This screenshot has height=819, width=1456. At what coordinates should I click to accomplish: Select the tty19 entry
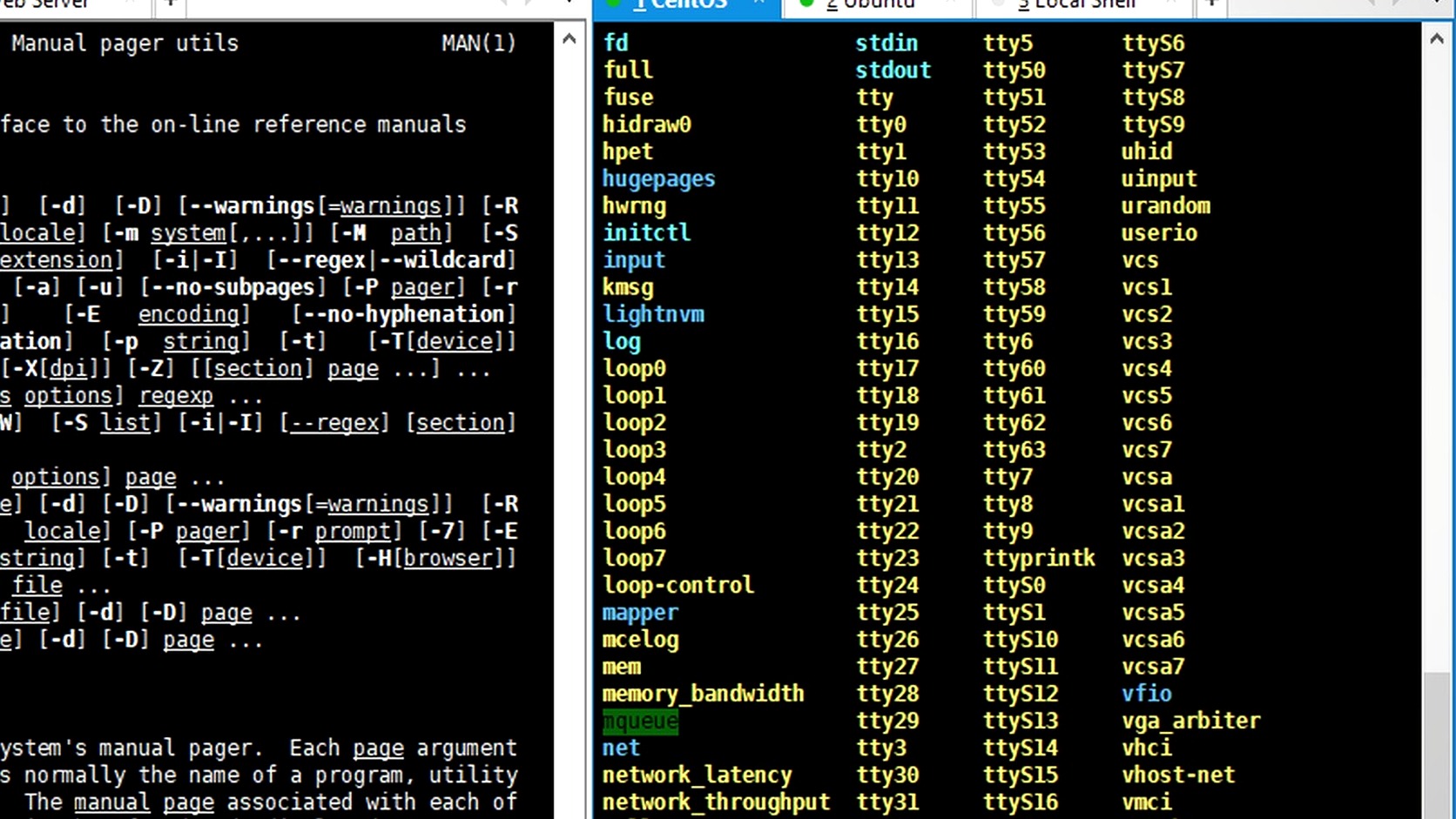(x=886, y=424)
